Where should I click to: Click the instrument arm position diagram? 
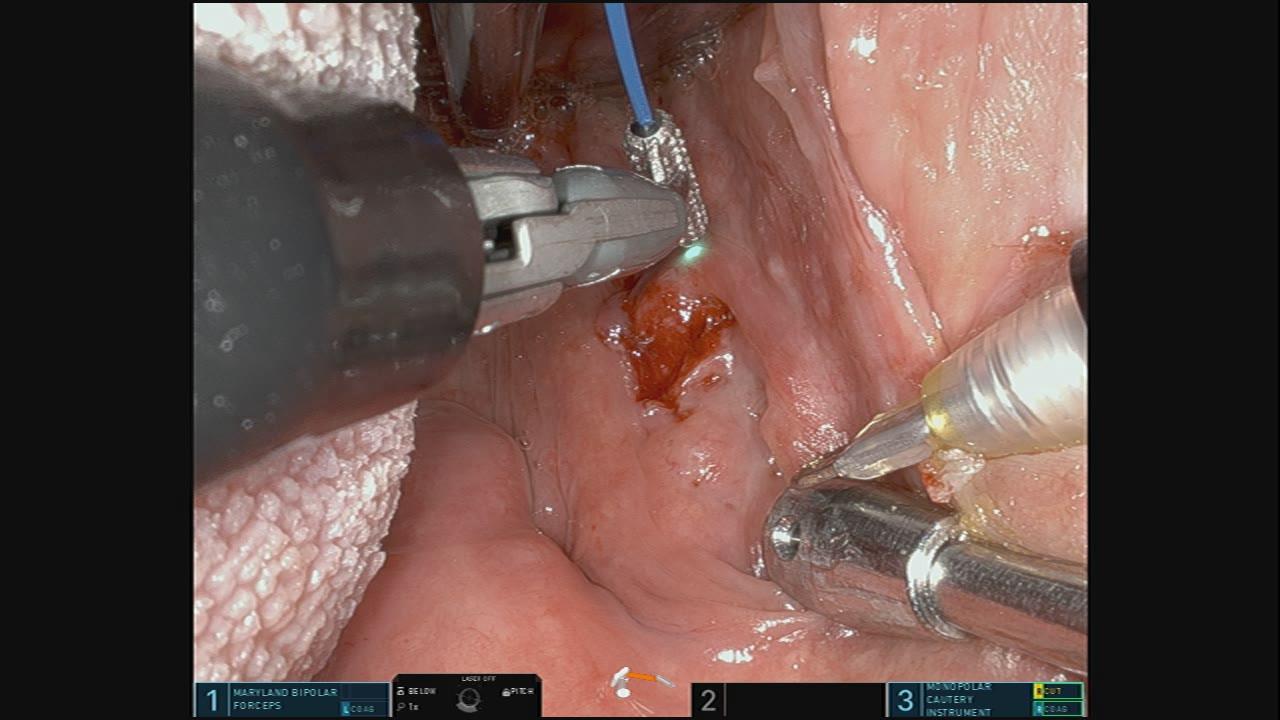tap(643, 684)
